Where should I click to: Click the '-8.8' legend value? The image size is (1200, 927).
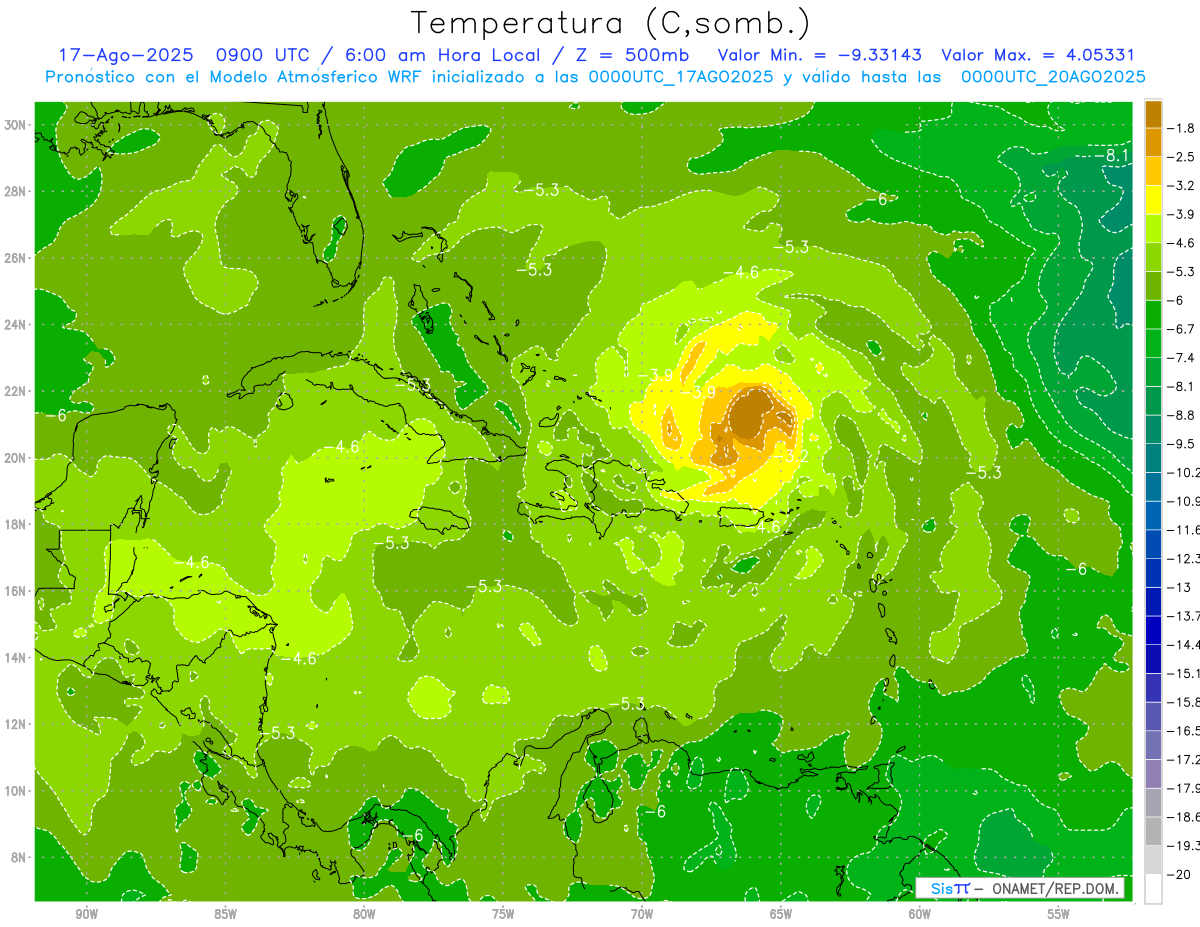pos(1182,415)
